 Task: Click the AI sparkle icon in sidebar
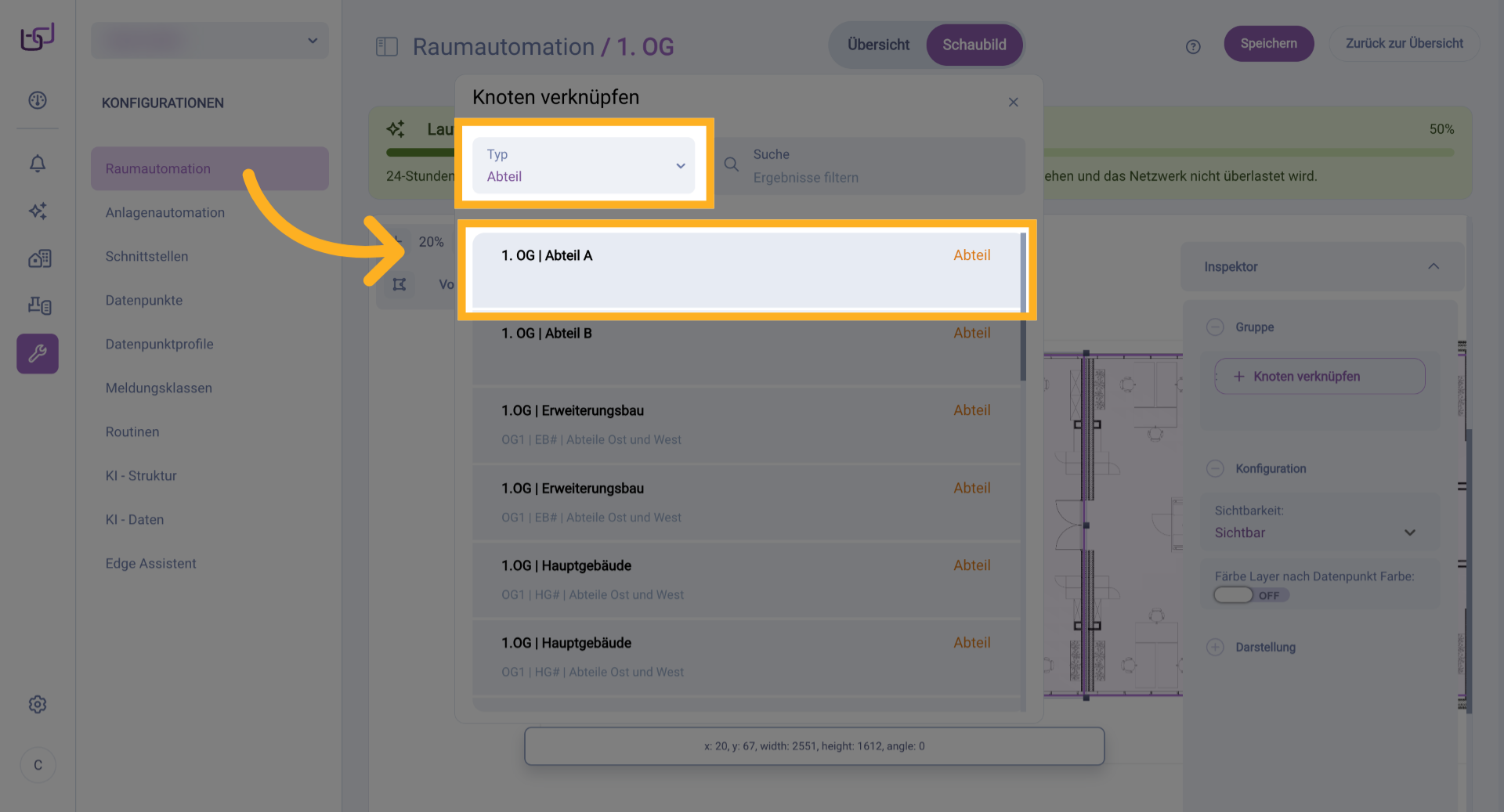[38, 211]
